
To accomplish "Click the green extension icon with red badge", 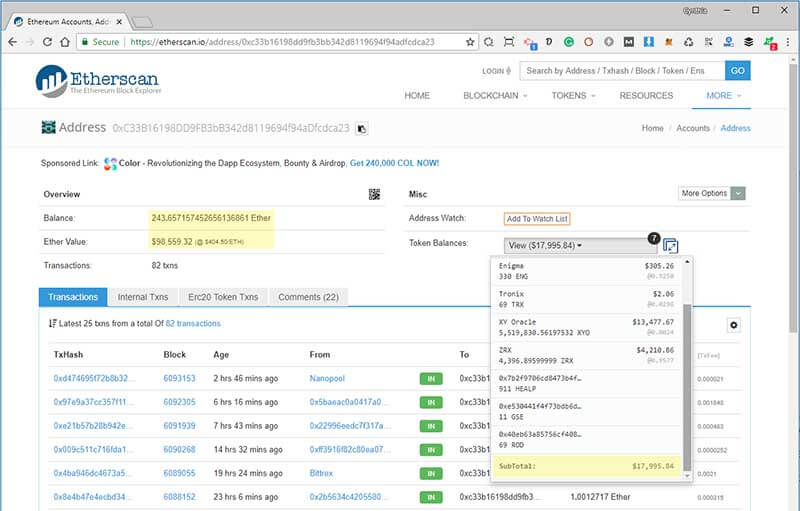I will 769,43.
